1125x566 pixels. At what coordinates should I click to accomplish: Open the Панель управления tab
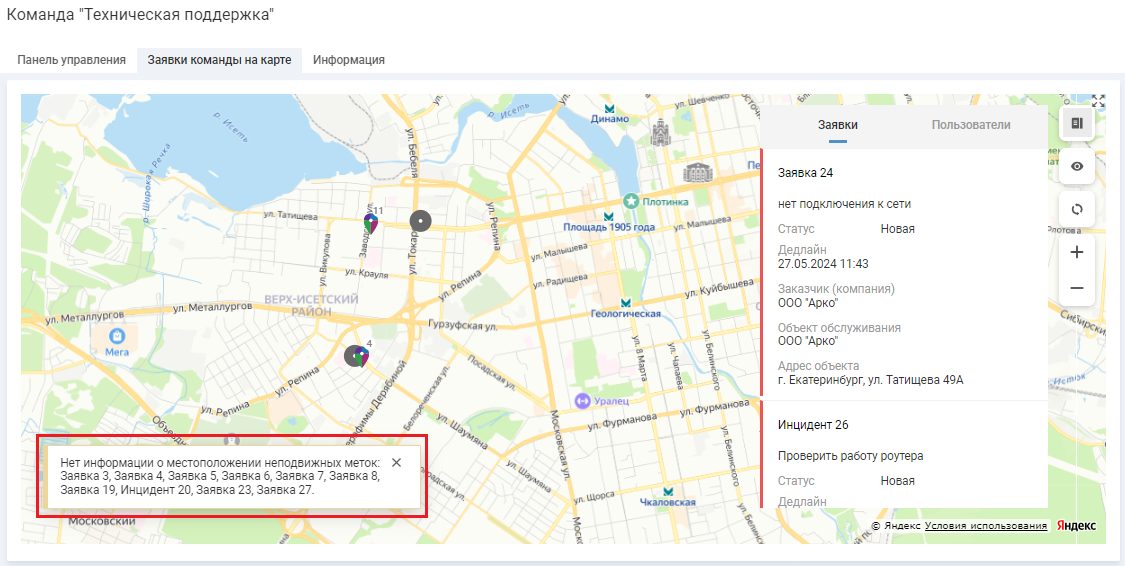(x=71, y=60)
